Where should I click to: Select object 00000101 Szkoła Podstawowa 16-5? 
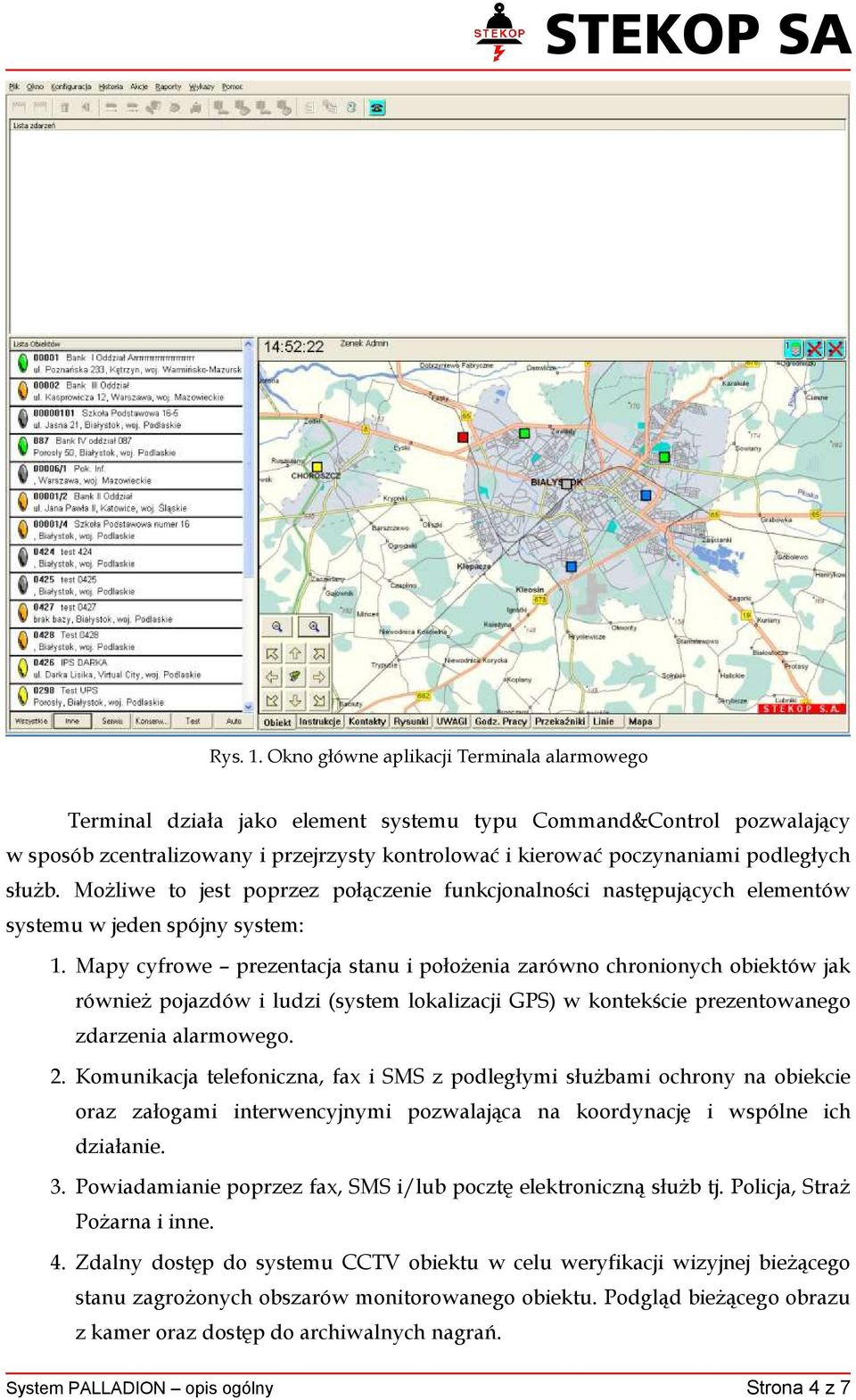click(127, 419)
